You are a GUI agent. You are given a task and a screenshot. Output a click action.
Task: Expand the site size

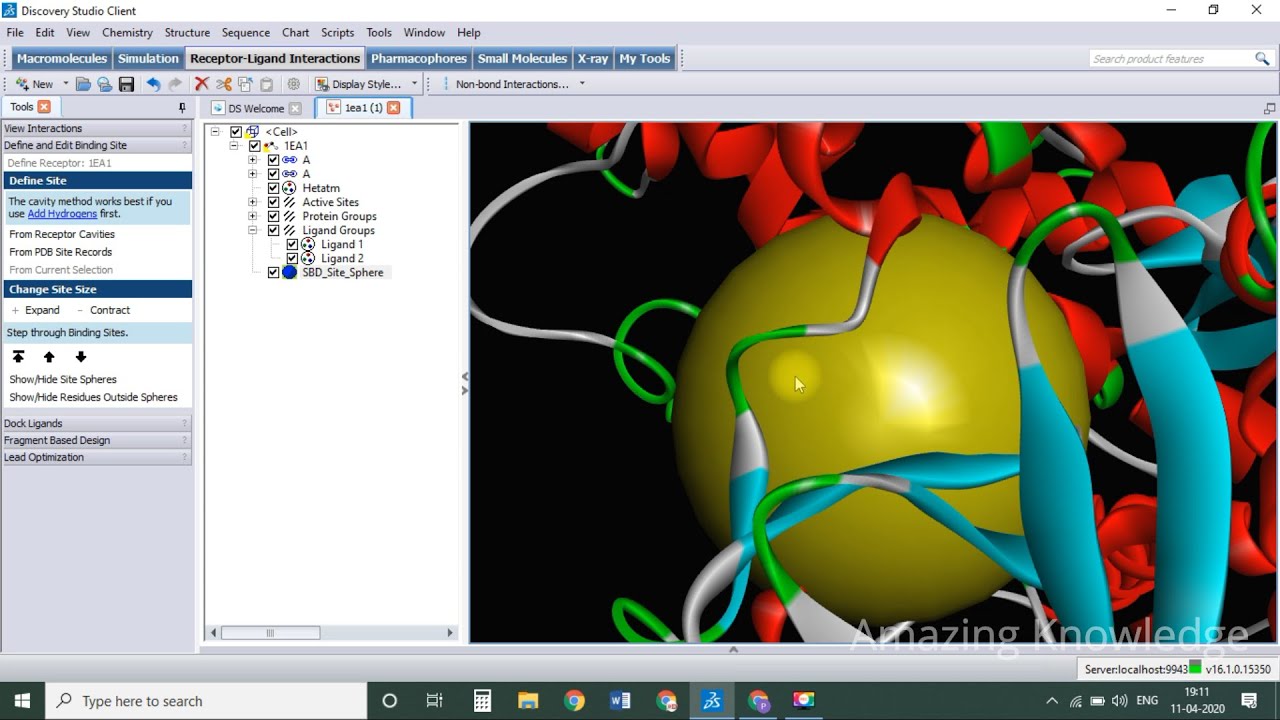(36, 310)
